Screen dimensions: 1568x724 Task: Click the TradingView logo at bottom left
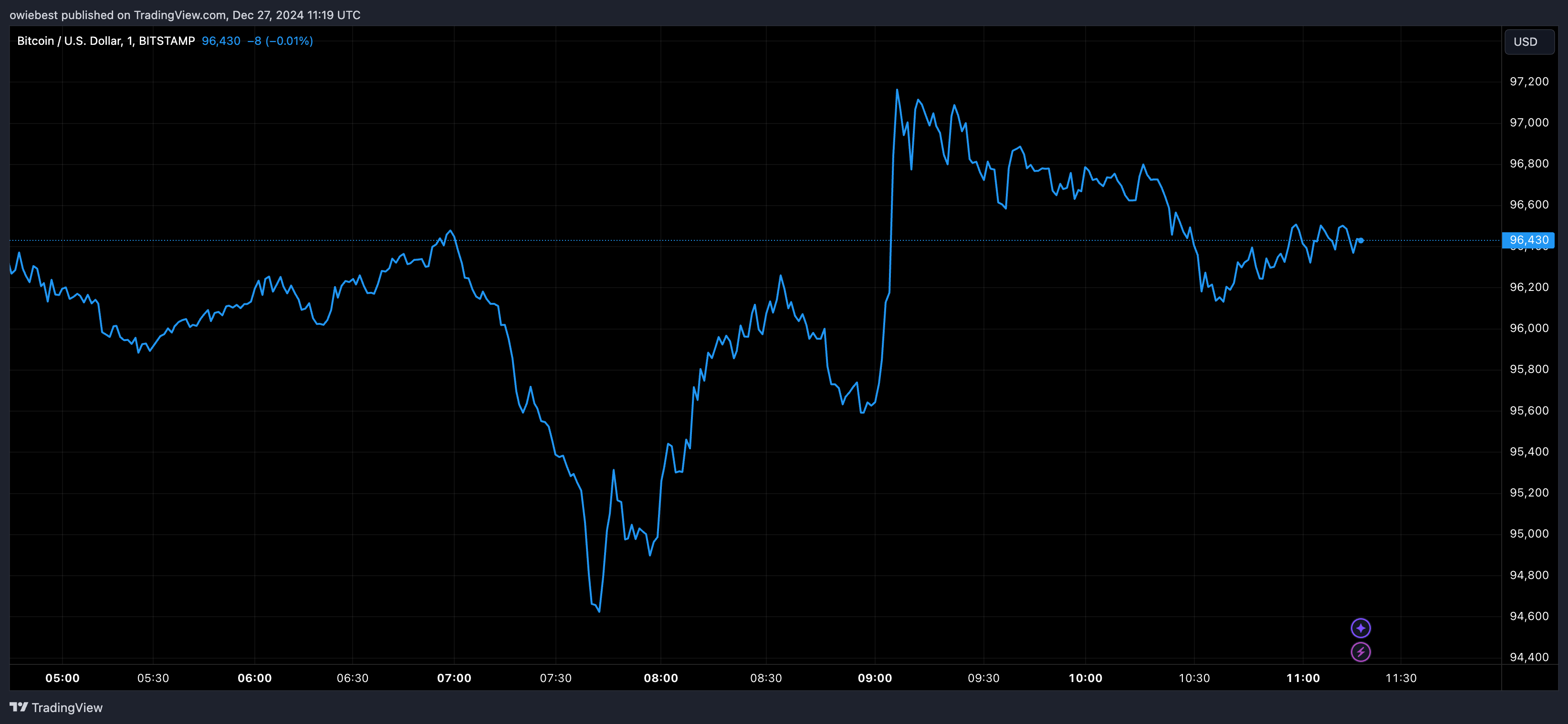(x=56, y=708)
